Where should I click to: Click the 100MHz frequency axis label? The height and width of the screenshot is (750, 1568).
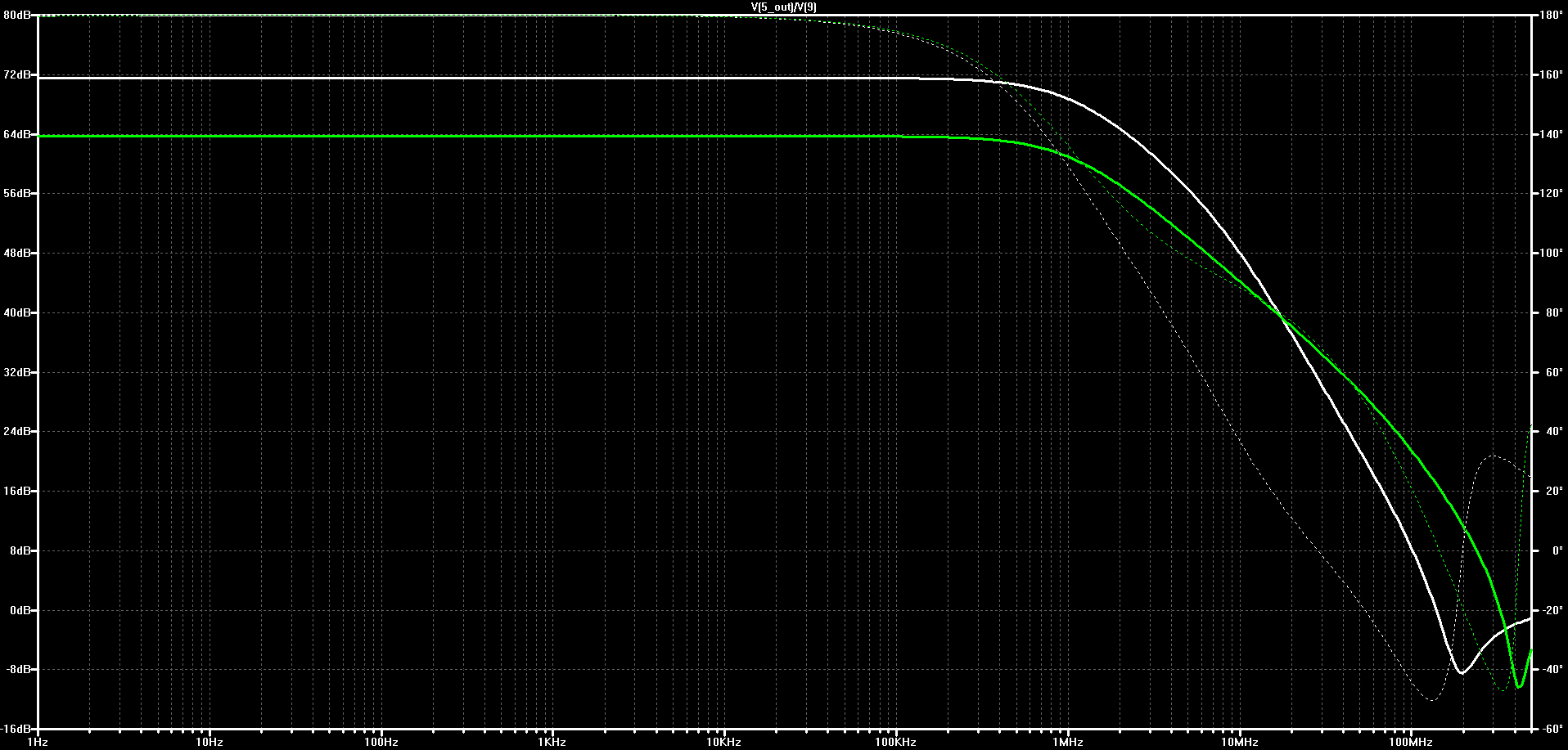pyautogui.click(x=1410, y=742)
